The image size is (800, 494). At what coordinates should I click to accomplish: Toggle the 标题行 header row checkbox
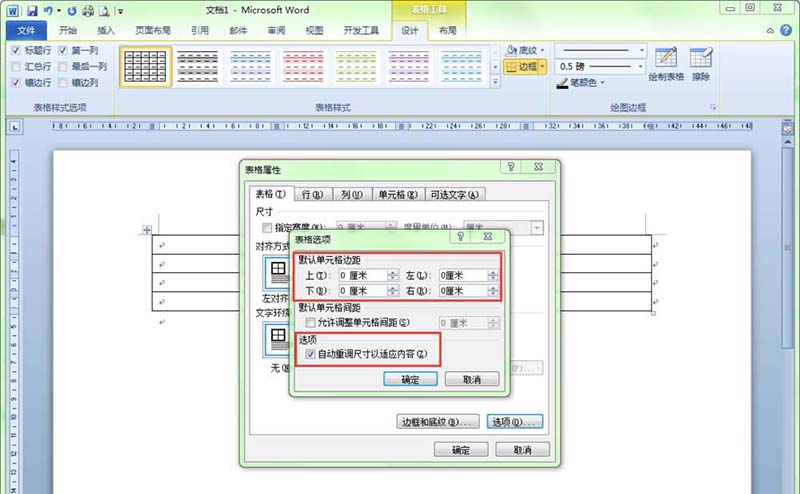pyautogui.click(x=16, y=50)
